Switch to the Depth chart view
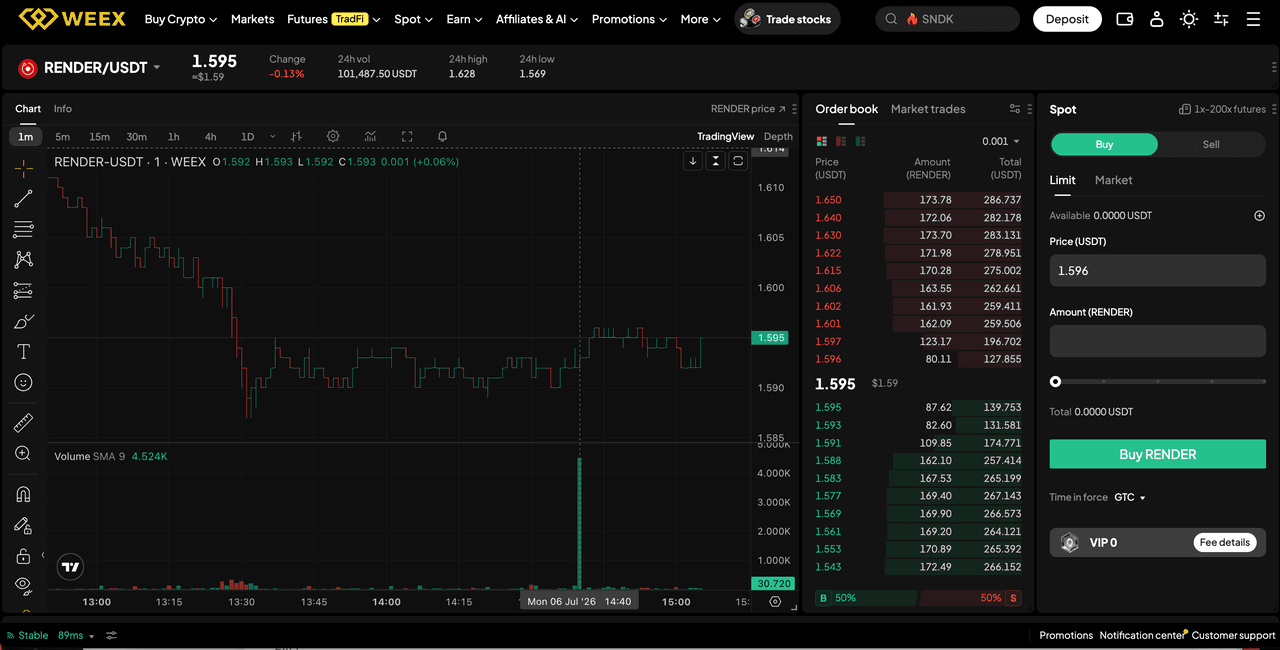This screenshot has width=1280, height=650. (778, 136)
